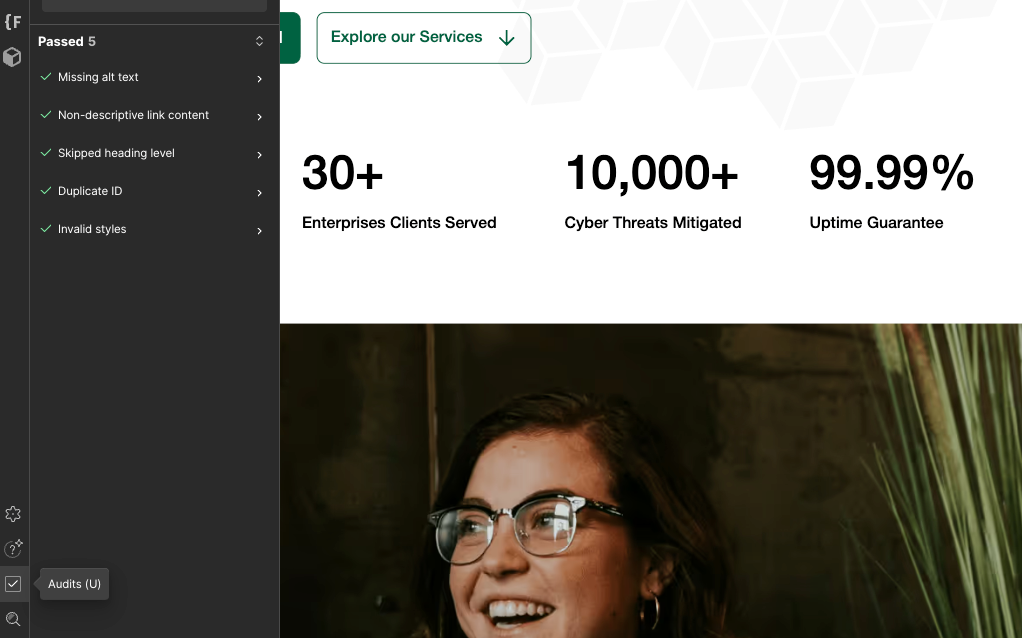The image size is (1022, 638).
Task: Expand the Missing alt text chevron
Action: [259, 79]
